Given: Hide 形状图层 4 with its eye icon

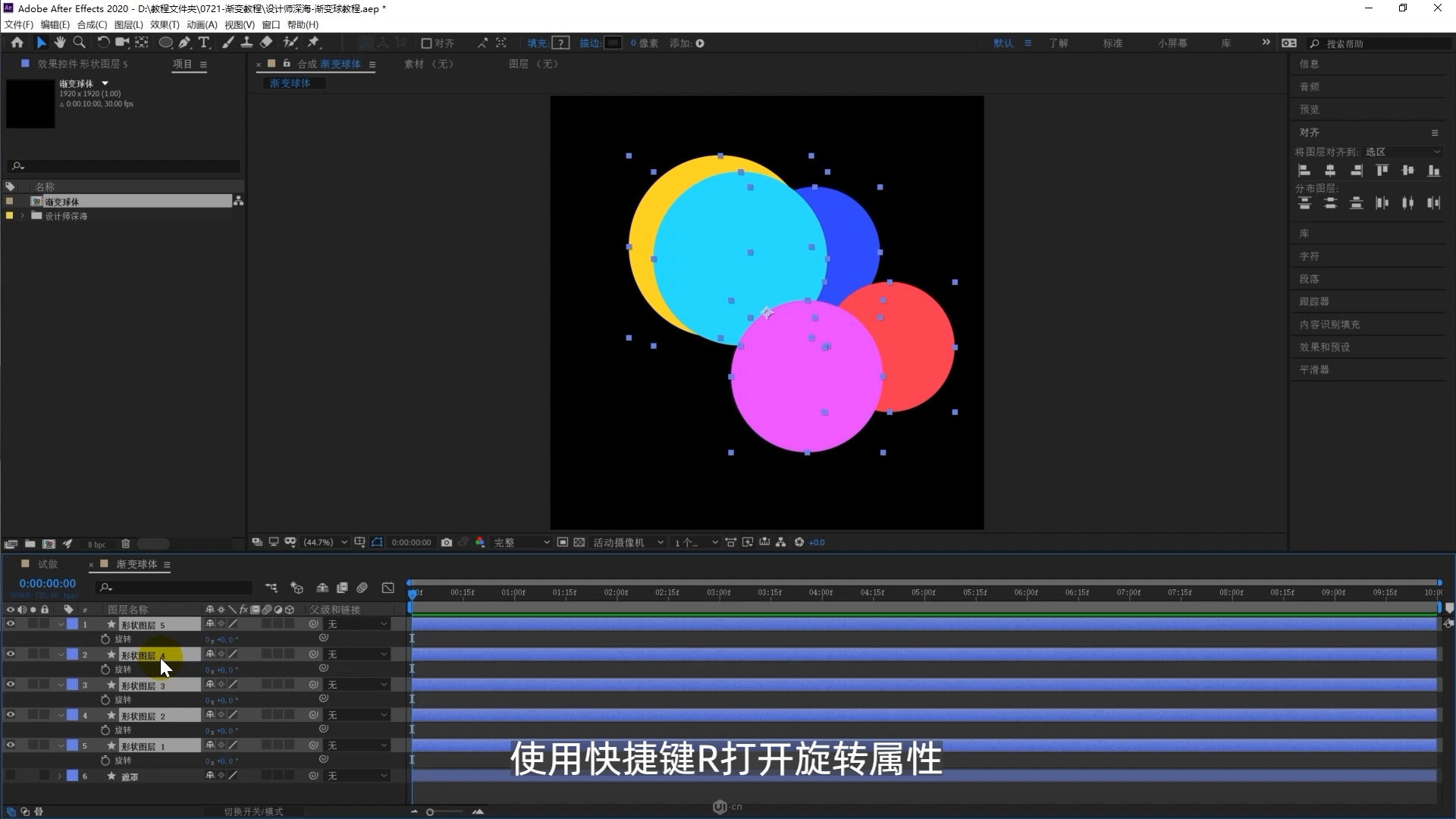Looking at the screenshot, I should point(11,654).
